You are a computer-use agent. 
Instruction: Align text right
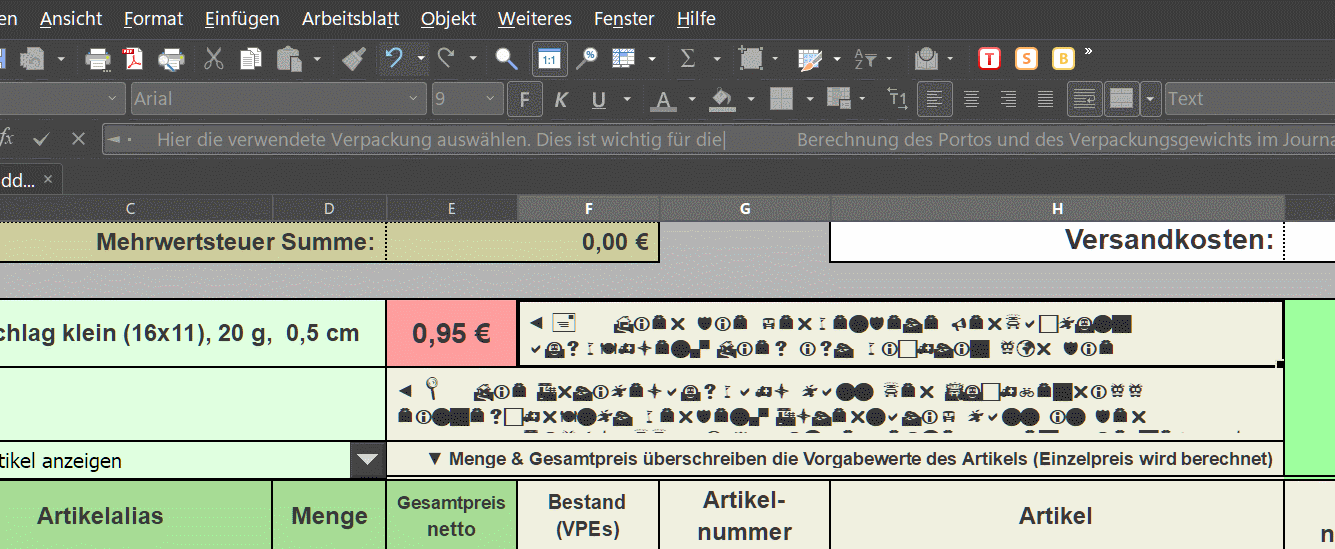coord(1008,99)
